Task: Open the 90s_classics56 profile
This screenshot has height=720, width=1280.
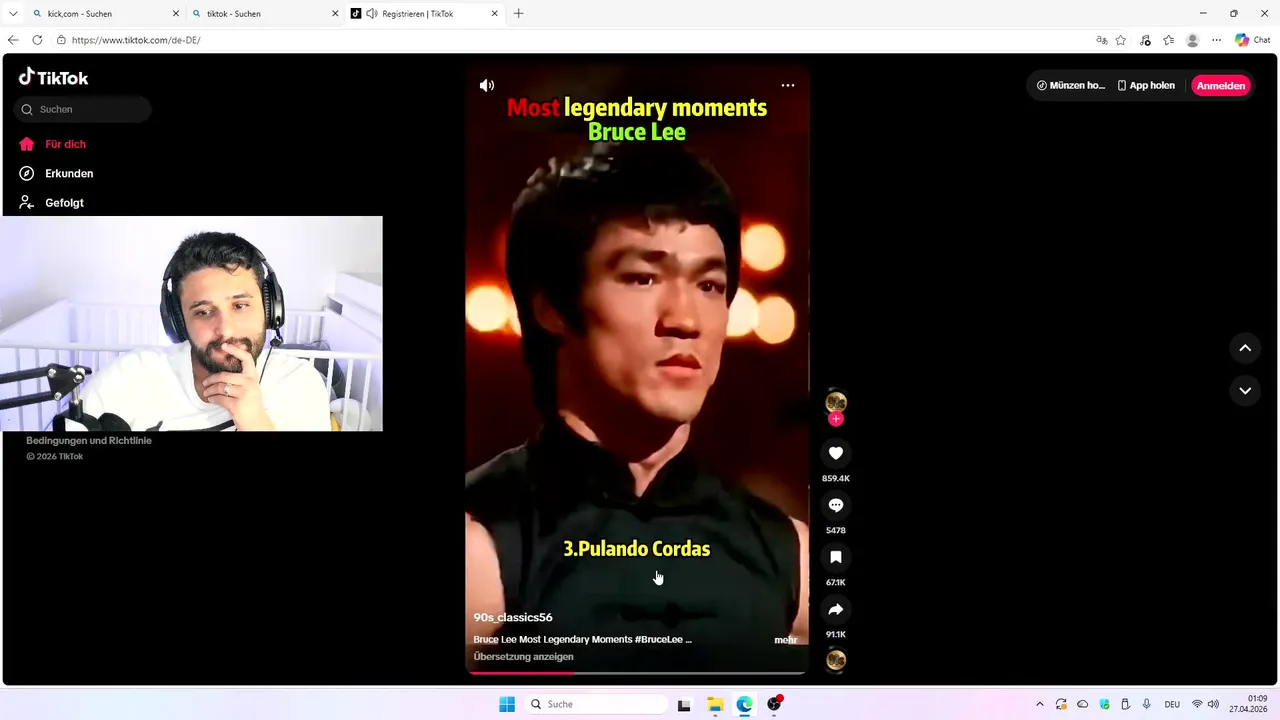Action: [x=513, y=617]
